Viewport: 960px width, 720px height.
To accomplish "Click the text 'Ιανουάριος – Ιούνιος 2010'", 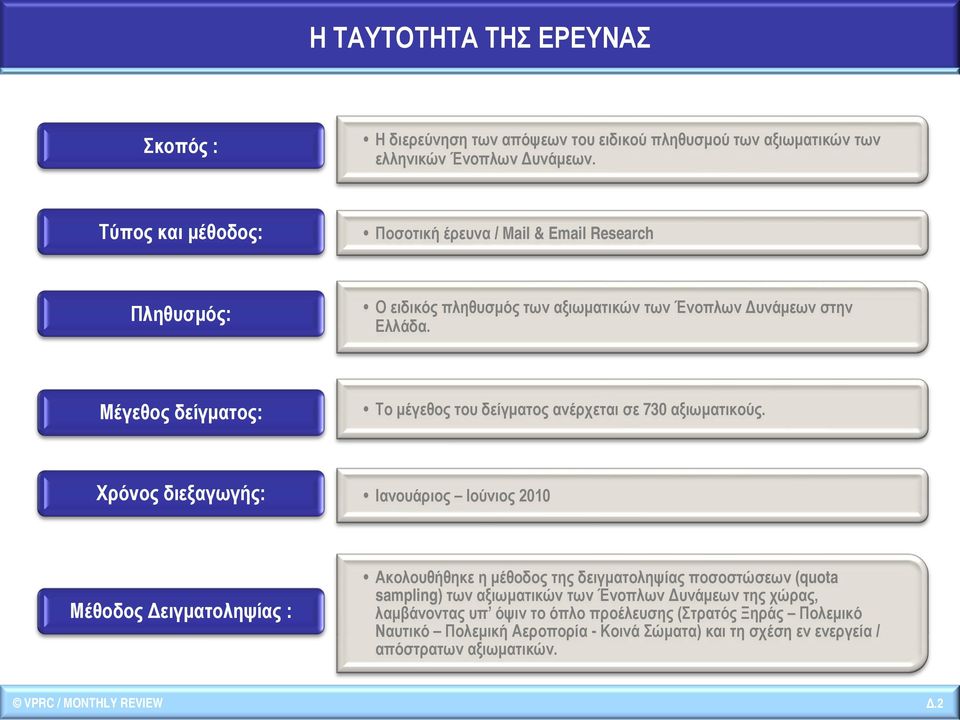I will [x=462, y=495].
